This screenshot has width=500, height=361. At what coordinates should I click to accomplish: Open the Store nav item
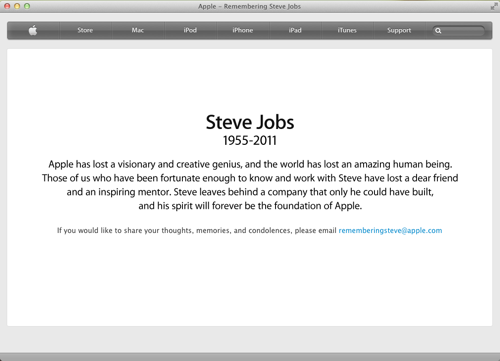[x=85, y=30]
